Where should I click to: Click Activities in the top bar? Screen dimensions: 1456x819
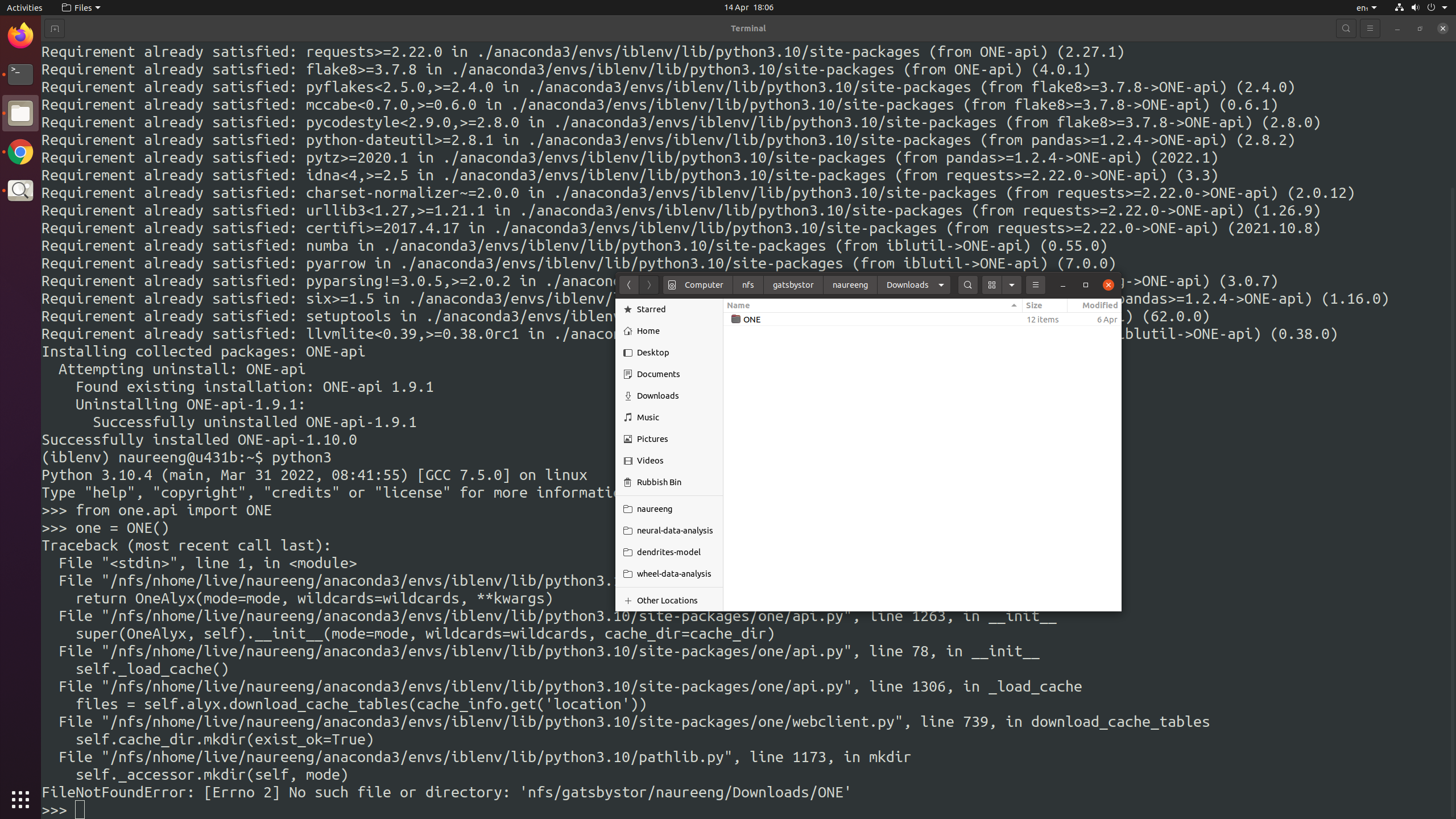click(24, 7)
